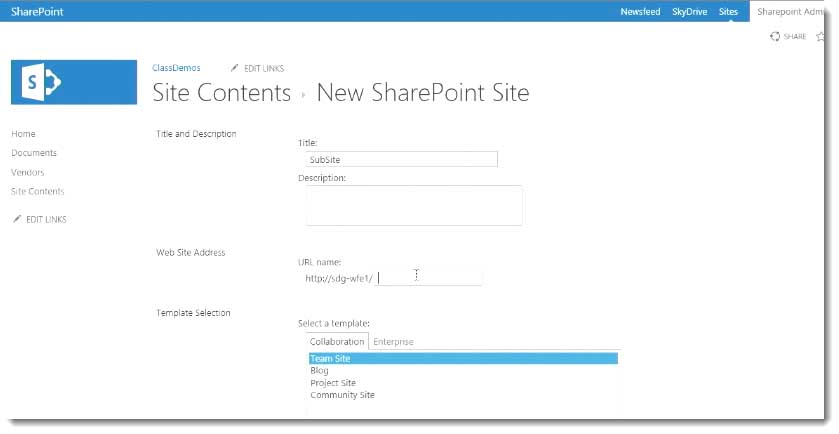Open Vendors in the sidebar
The height and width of the screenshot is (434, 839).
pyautogui.click(x=28, y=172)
